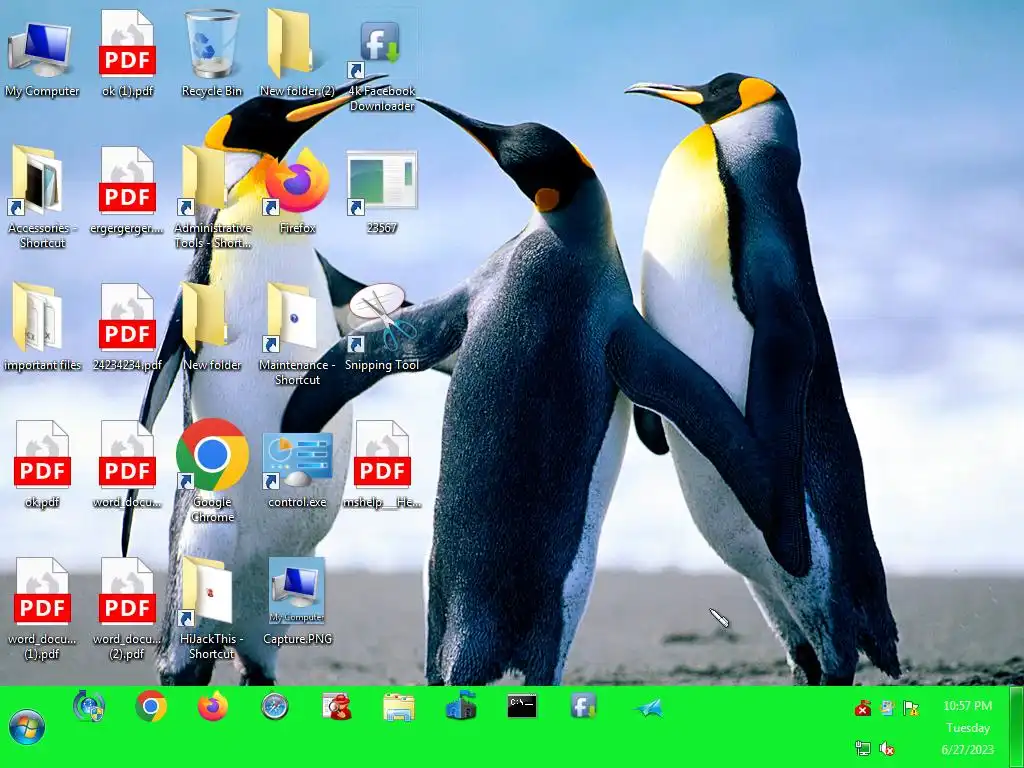Click the muted volume tray icon
The image size is (1024, 768).
pos(886,748)
